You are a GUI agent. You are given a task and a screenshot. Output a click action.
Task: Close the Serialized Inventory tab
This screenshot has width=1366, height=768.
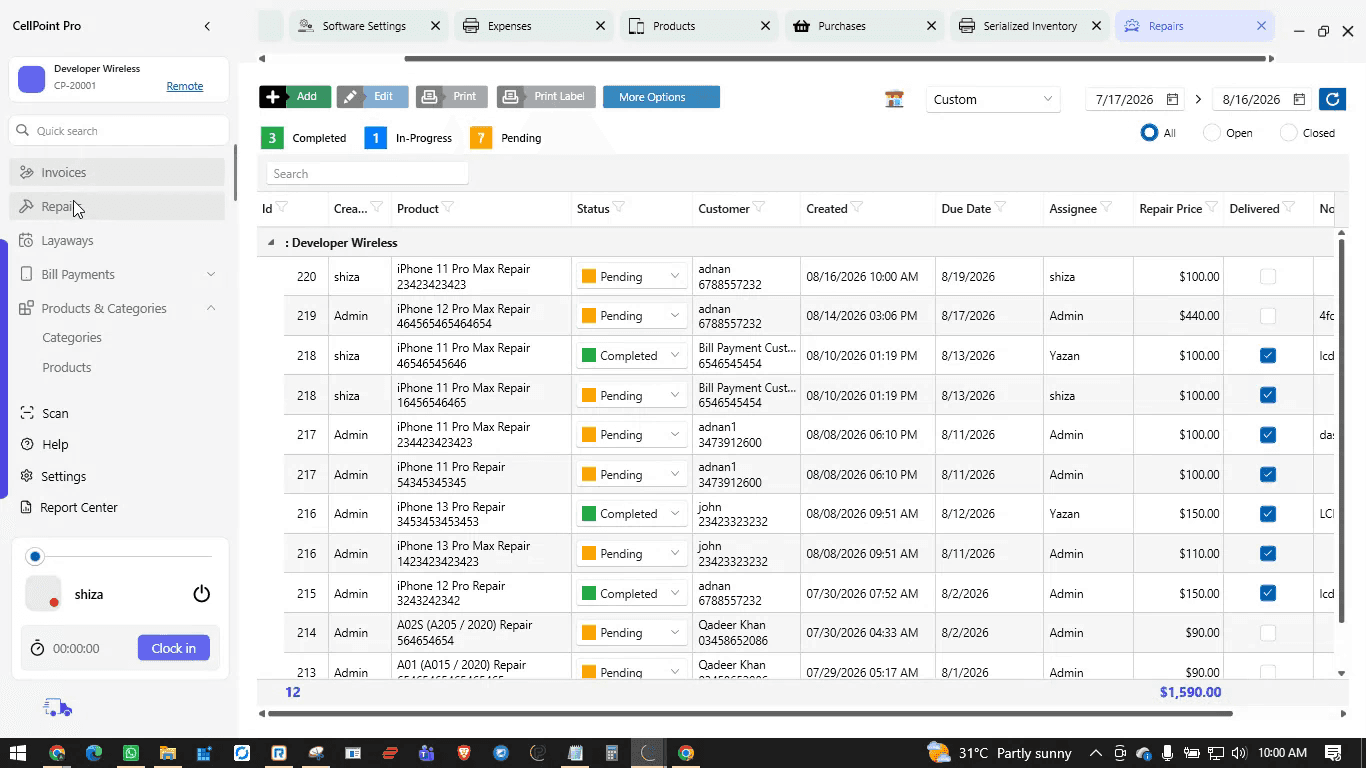click(1096, 26)
